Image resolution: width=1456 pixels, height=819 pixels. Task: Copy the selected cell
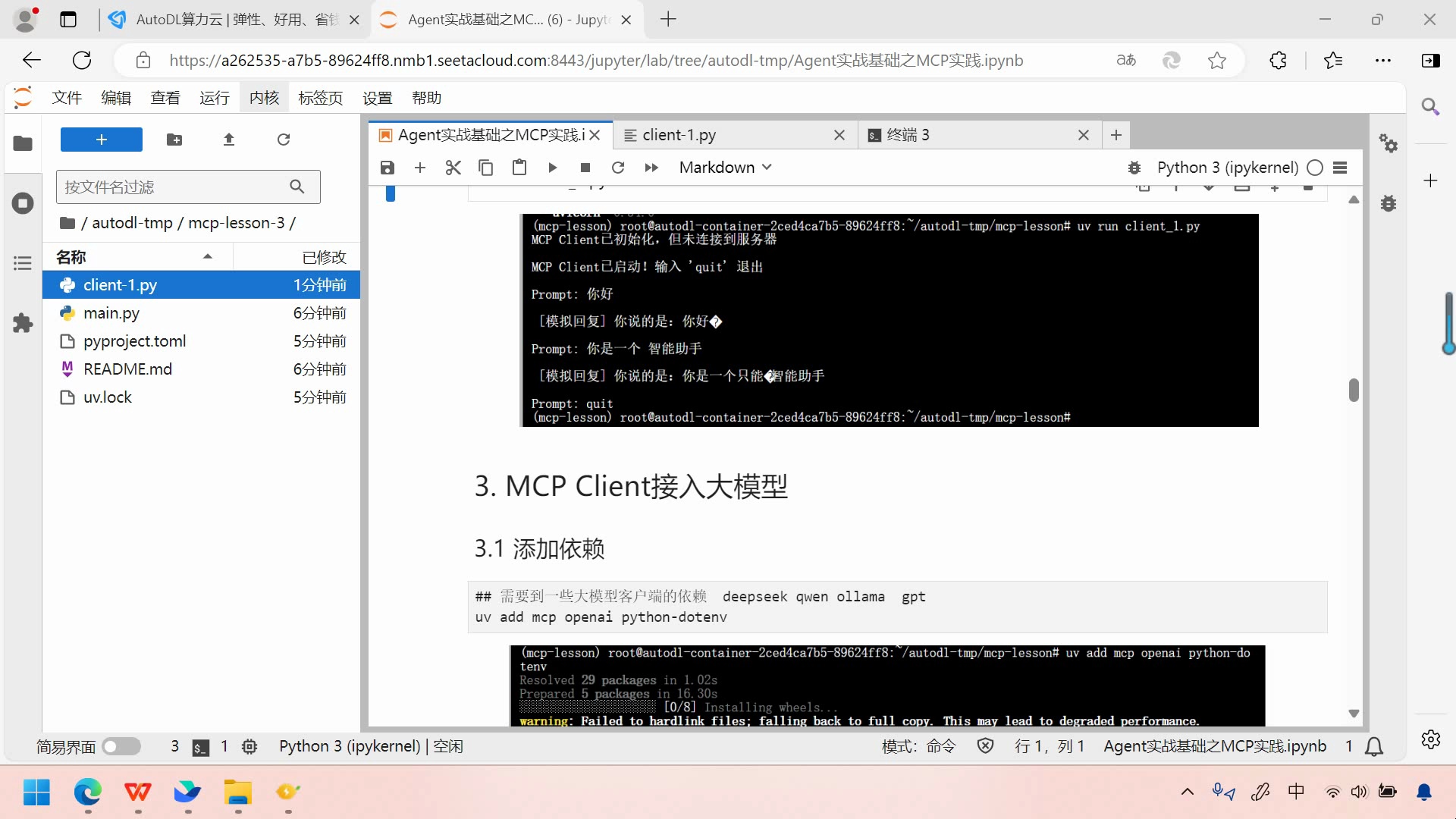(486, 168)
